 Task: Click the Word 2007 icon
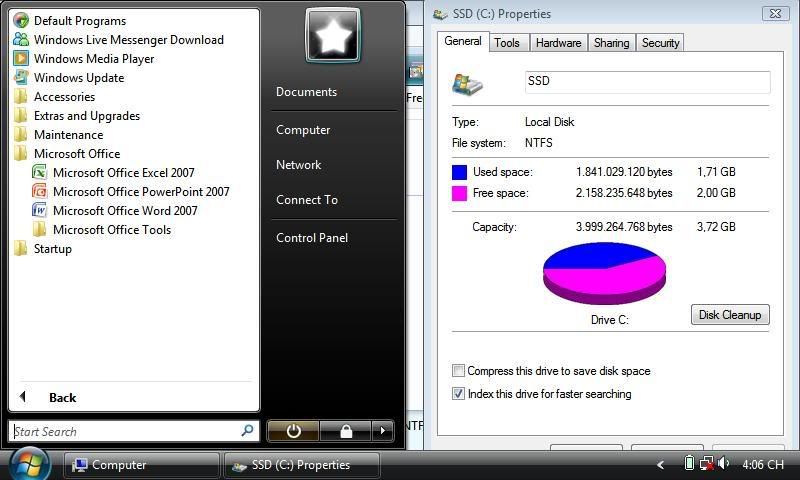[40, 211]
